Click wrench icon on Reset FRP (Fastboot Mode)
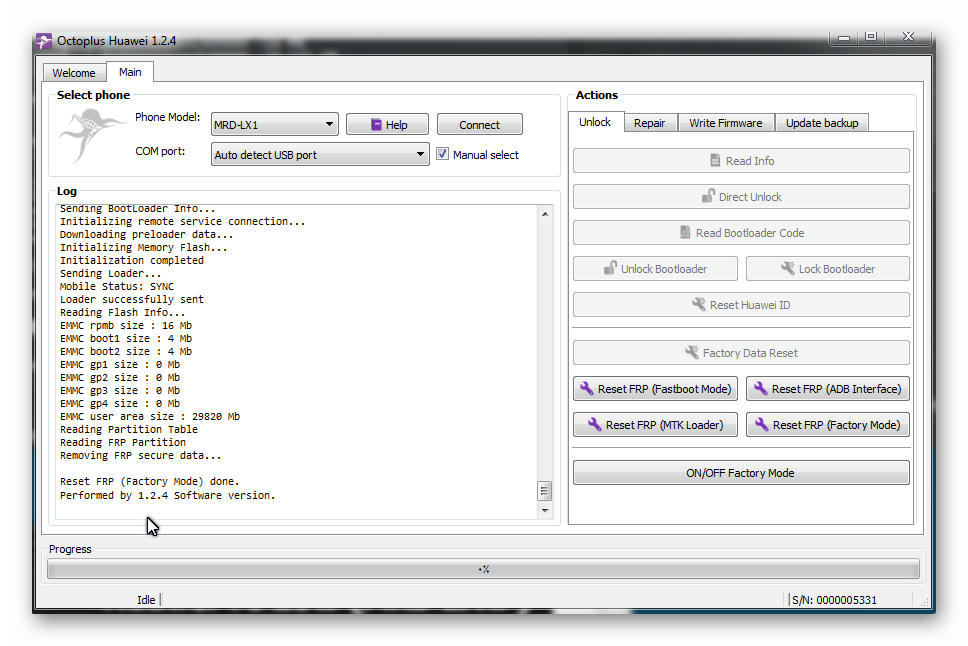 (586, 388)
